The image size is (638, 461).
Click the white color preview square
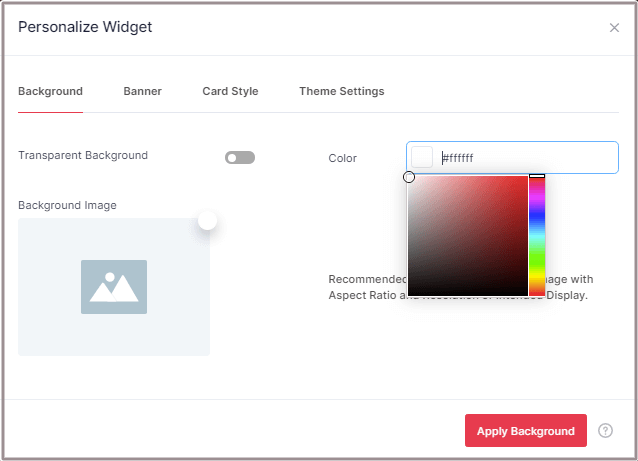pos(423,158)
